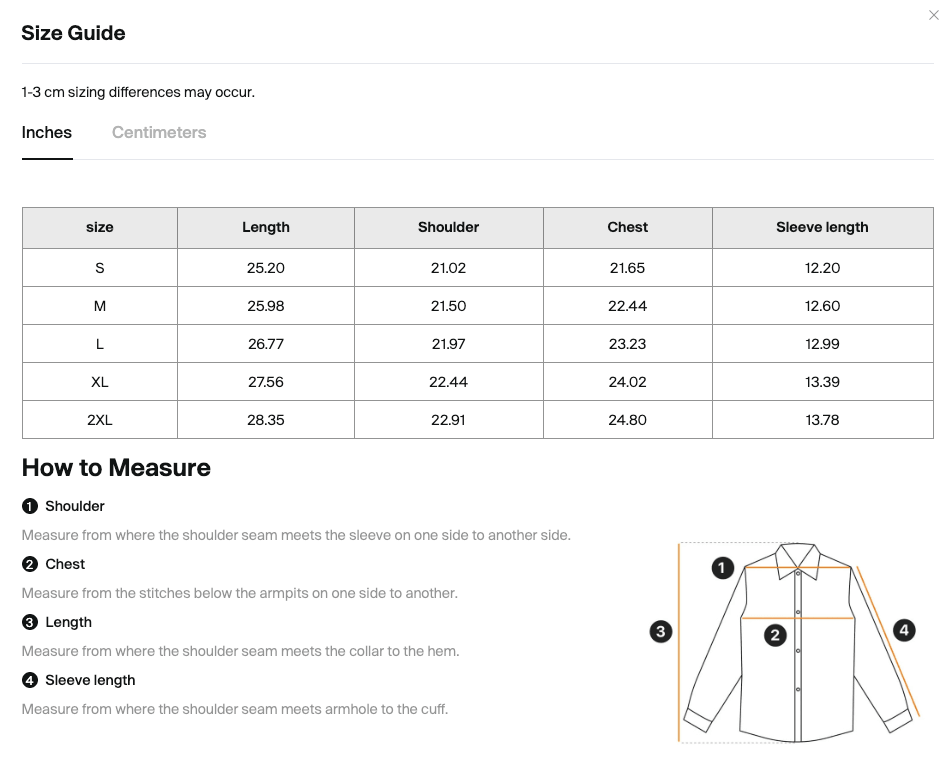Click sleeve length value 13.39
This screenshot has height=770, width=947.
tap(822, 382)
